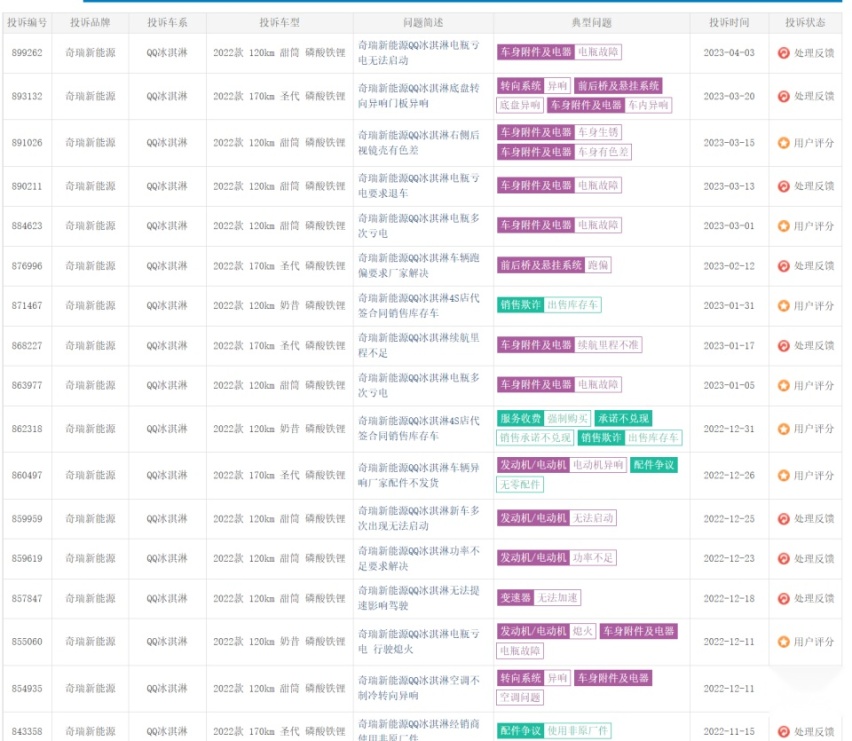This screenshot has width=852, height=741.
Task: Click the orange rating icon for complaint 863977
Action: pos(783,386)
